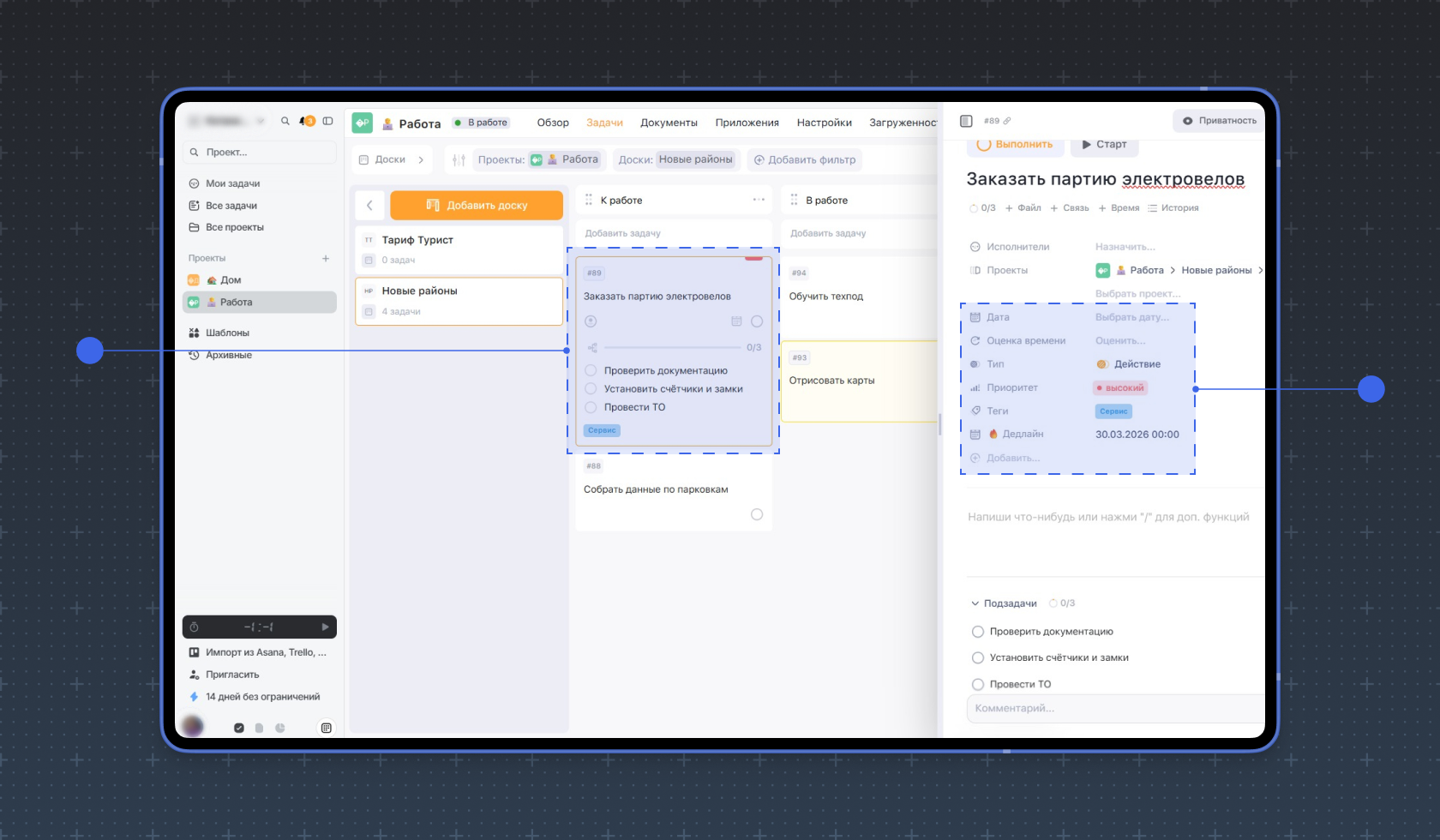Collapse sidebar using the panel toggle icon

[327, 121]
